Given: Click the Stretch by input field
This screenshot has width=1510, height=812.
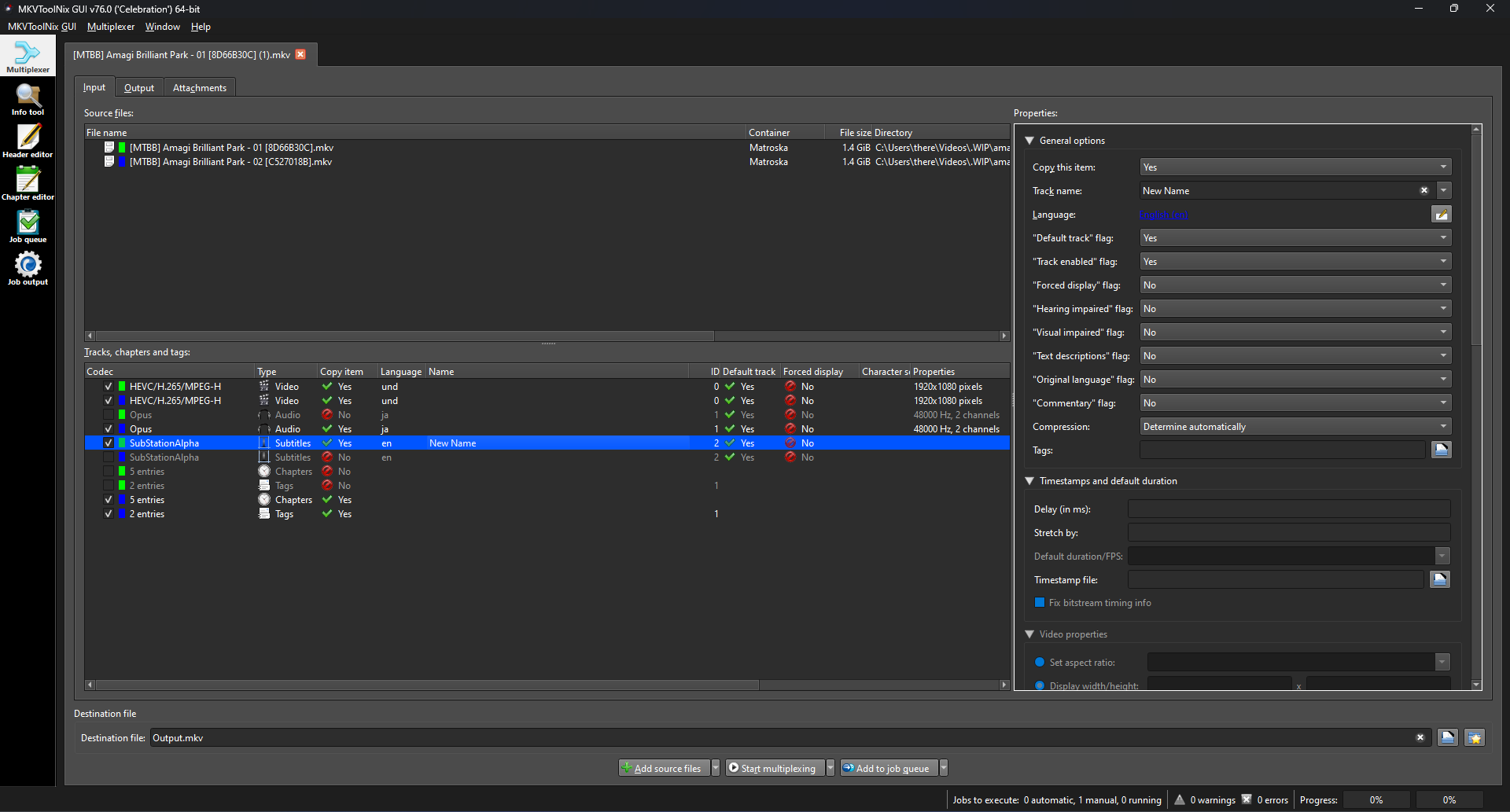Looking at the screenshot, I should pyautogui.click(x=1289, y=532).
